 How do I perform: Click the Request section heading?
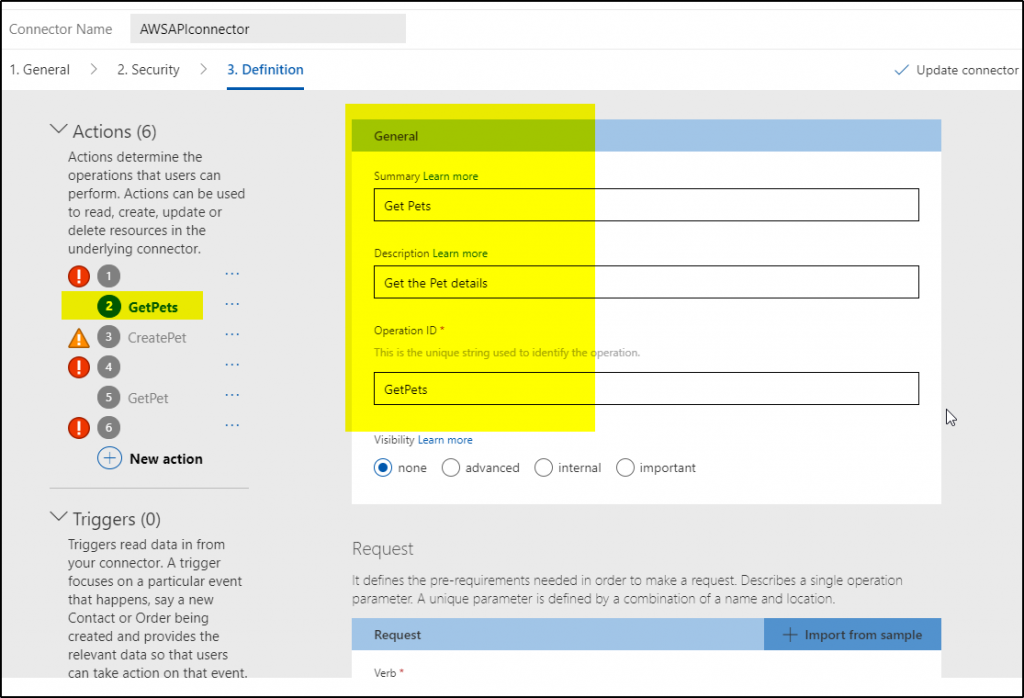point(383,548)
